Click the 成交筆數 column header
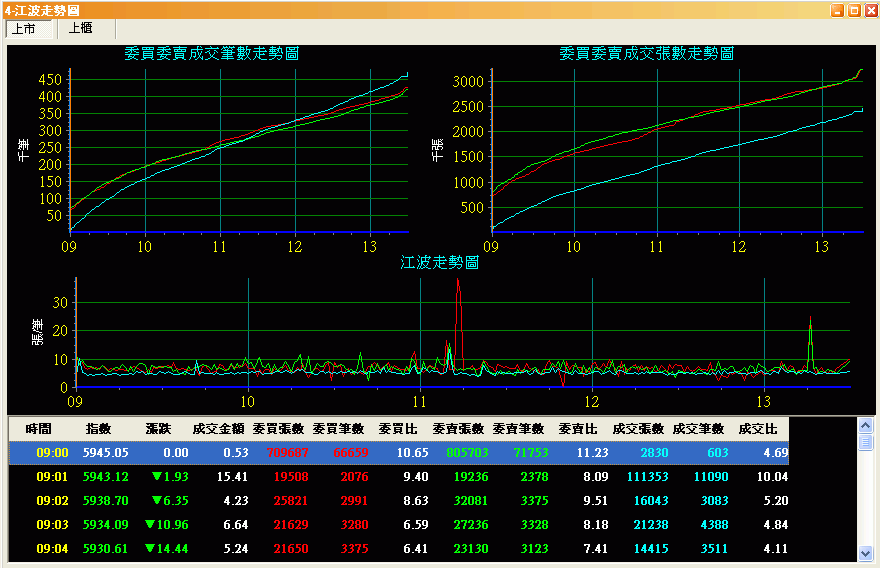This screenshot has height=568, width=880. pos(698,429)
